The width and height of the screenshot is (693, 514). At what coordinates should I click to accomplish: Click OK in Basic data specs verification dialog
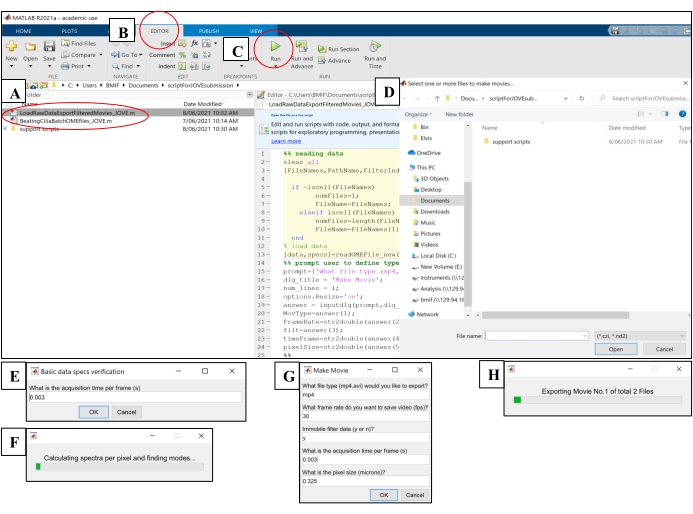point(92,411)
